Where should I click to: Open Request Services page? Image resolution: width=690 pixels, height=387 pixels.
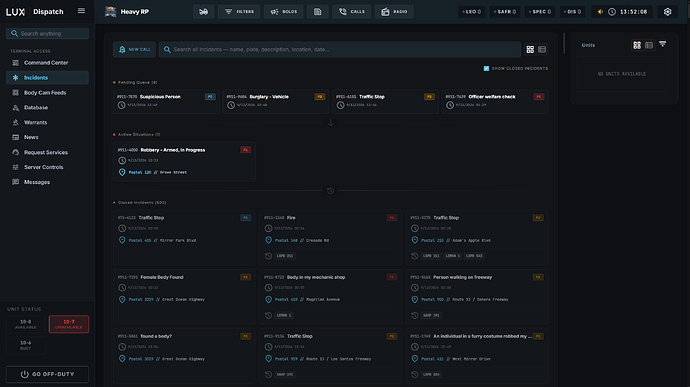pos(48,152)
